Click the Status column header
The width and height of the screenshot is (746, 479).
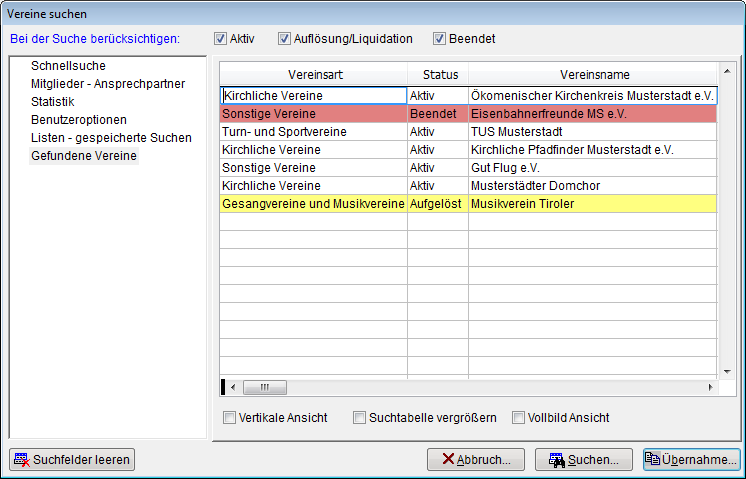(x=438, y=75)
